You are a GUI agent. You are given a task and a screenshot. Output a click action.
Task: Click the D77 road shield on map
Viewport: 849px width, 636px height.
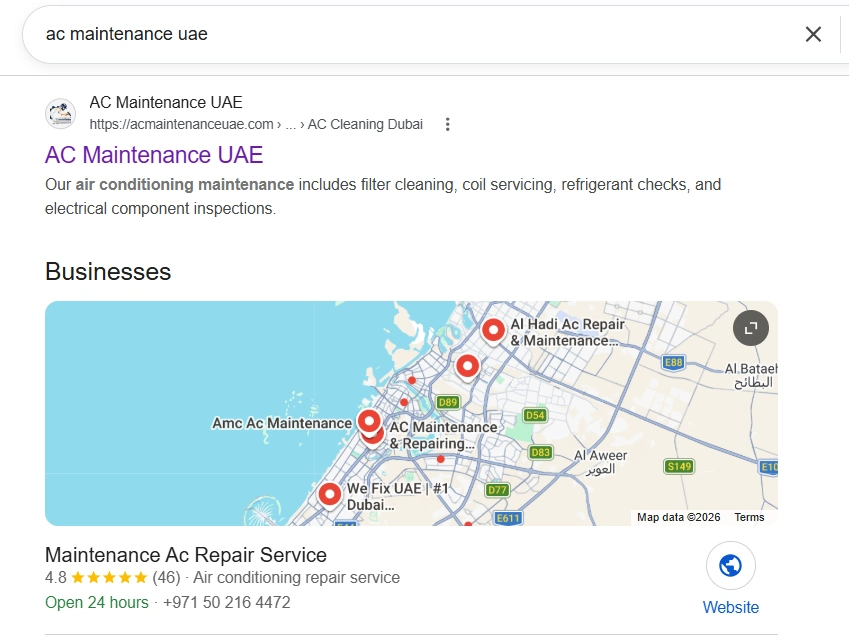(x=497, y=490)
